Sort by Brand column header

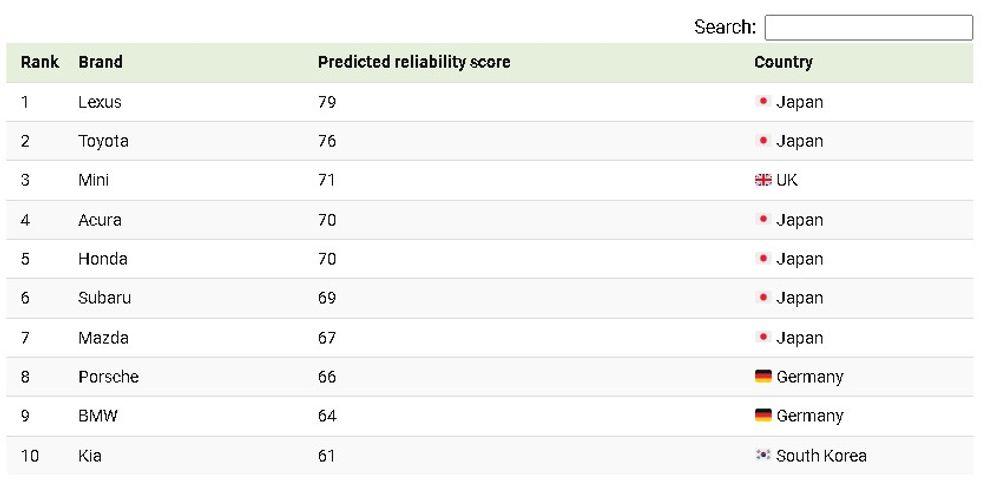[x=100, y=62]
